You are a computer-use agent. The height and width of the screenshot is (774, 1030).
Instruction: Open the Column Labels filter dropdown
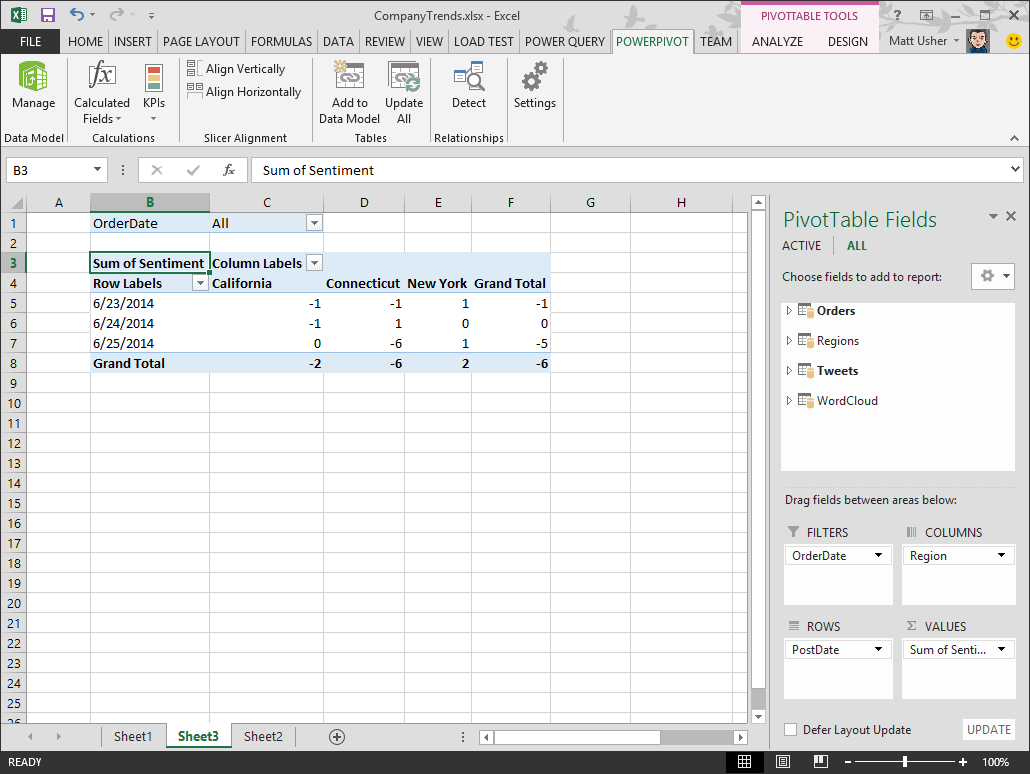pyautogui.click(x=314, y=263)
